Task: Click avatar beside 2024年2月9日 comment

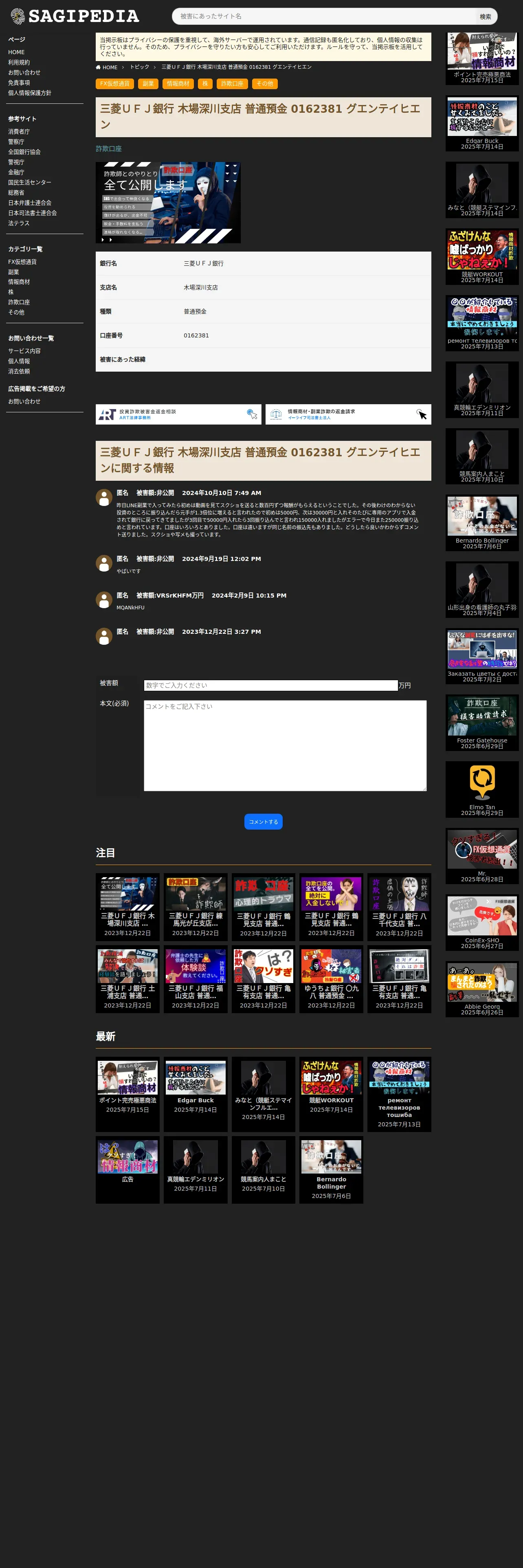Action: (x=104, y=600)
